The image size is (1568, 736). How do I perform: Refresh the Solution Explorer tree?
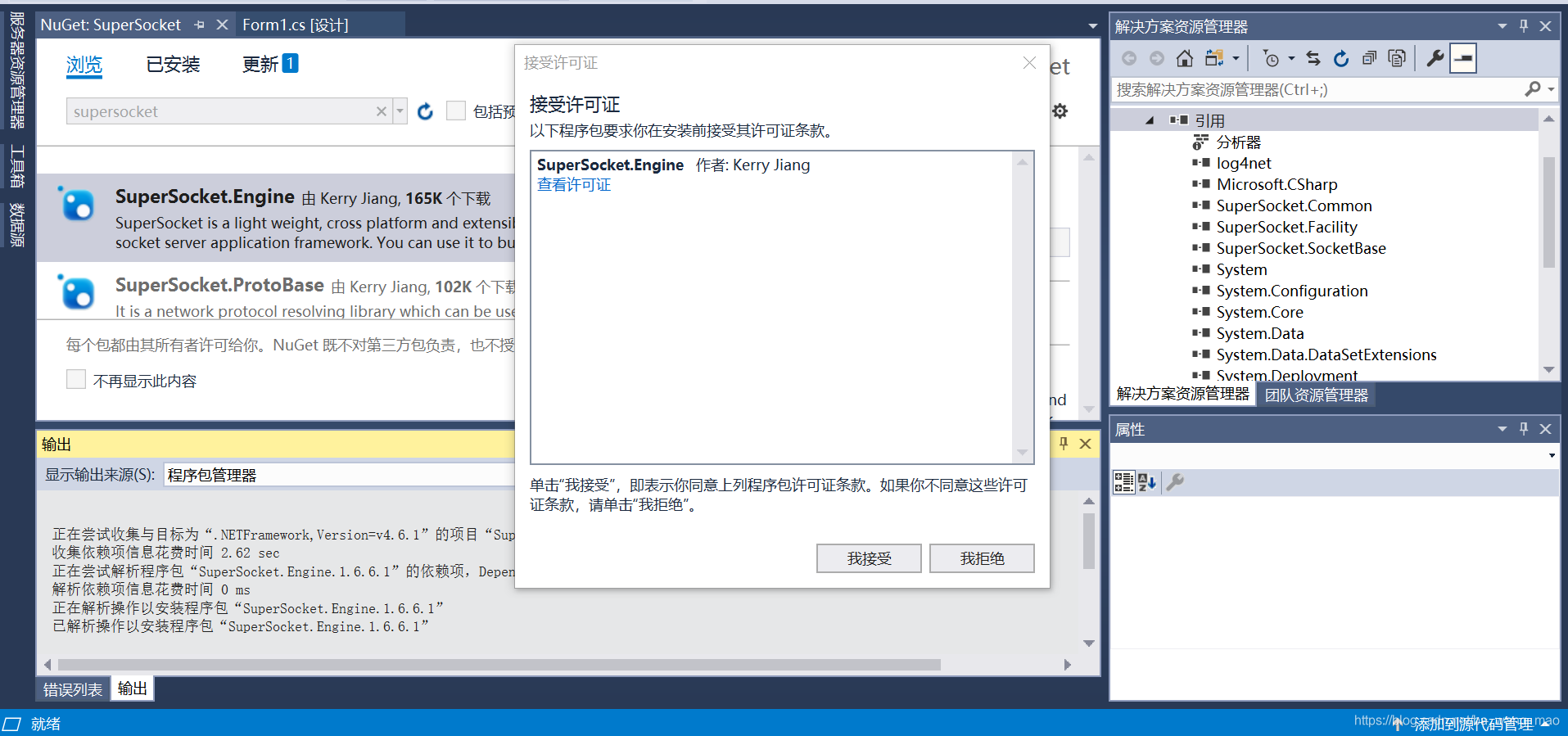(x=1341, y=58)
